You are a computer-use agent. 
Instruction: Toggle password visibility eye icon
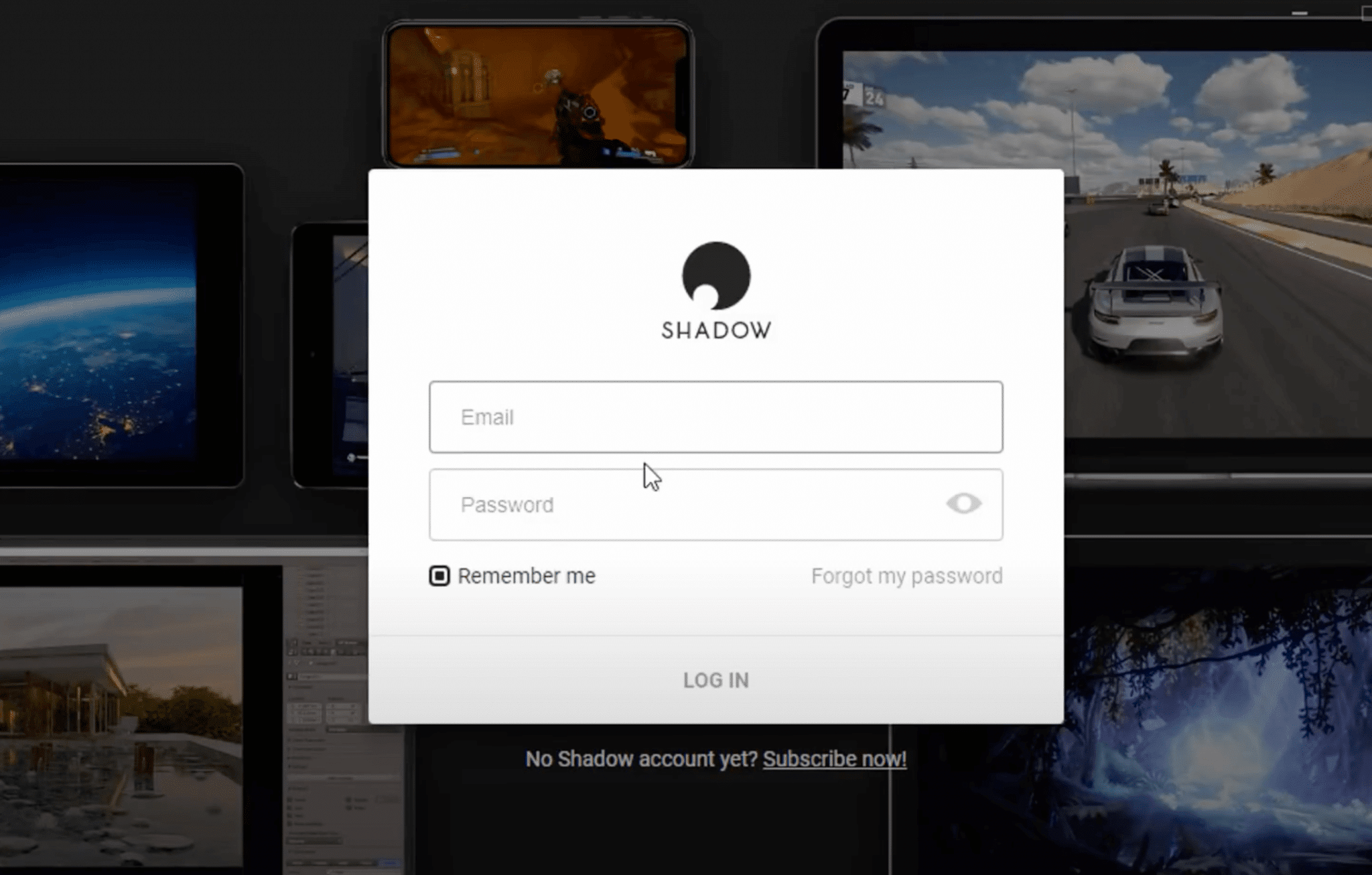click(x=963, y=503)
